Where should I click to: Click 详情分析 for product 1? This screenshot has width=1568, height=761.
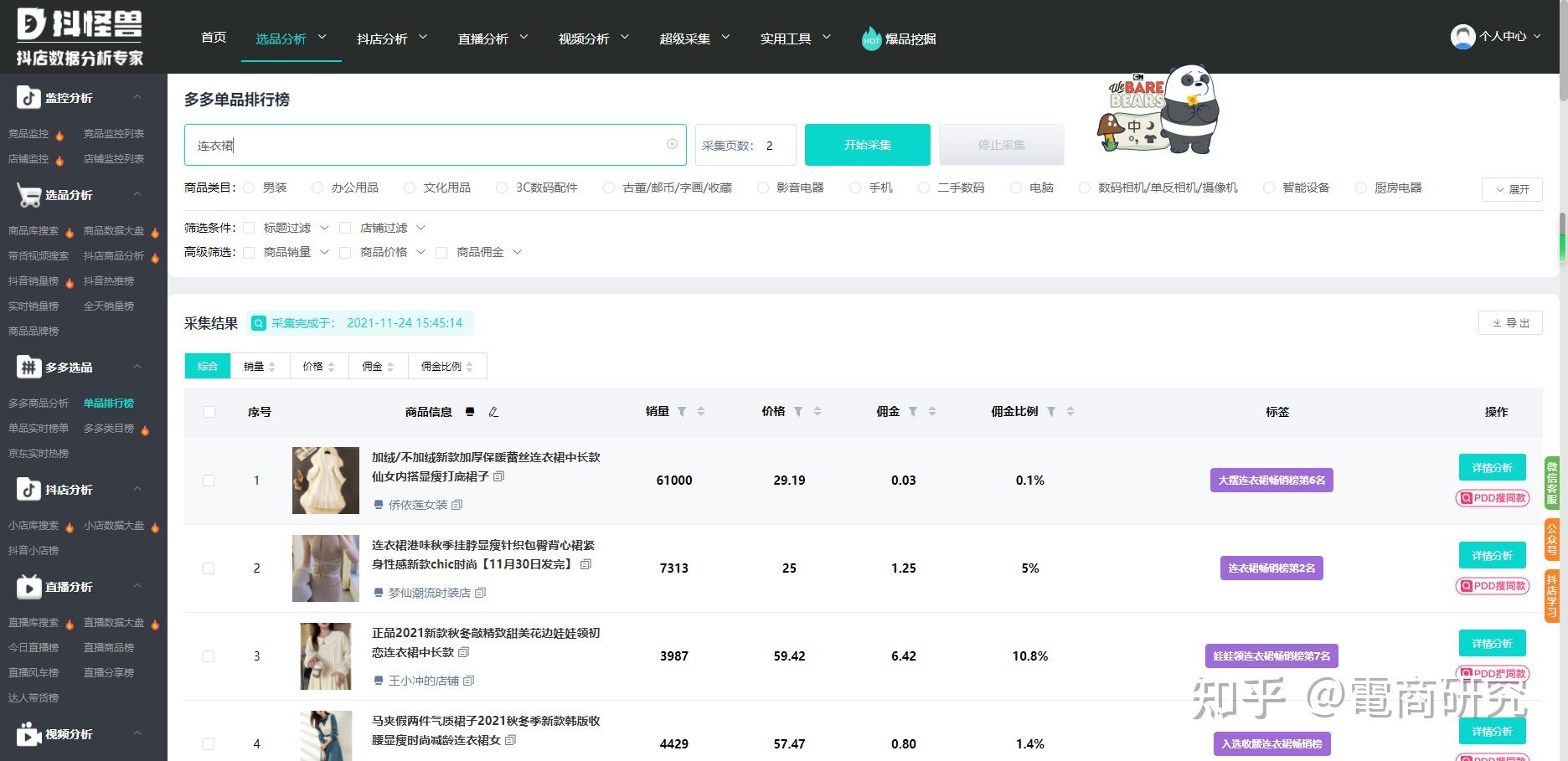1493,468
